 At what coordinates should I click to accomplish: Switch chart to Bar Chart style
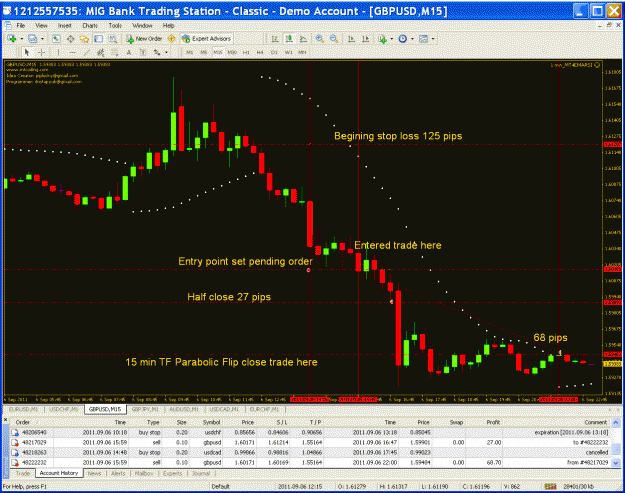point(275,39)
